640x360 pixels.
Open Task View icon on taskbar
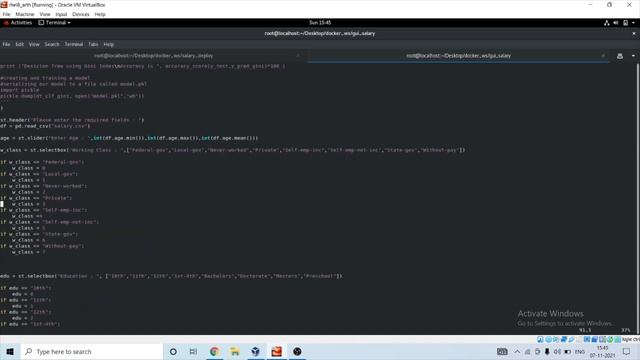193,351
